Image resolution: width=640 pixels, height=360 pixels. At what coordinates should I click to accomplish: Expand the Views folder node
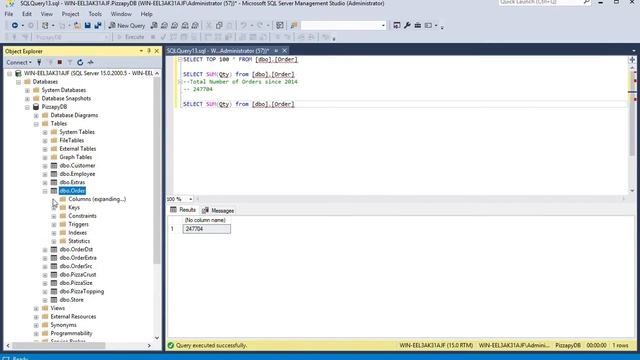(36, 308)
